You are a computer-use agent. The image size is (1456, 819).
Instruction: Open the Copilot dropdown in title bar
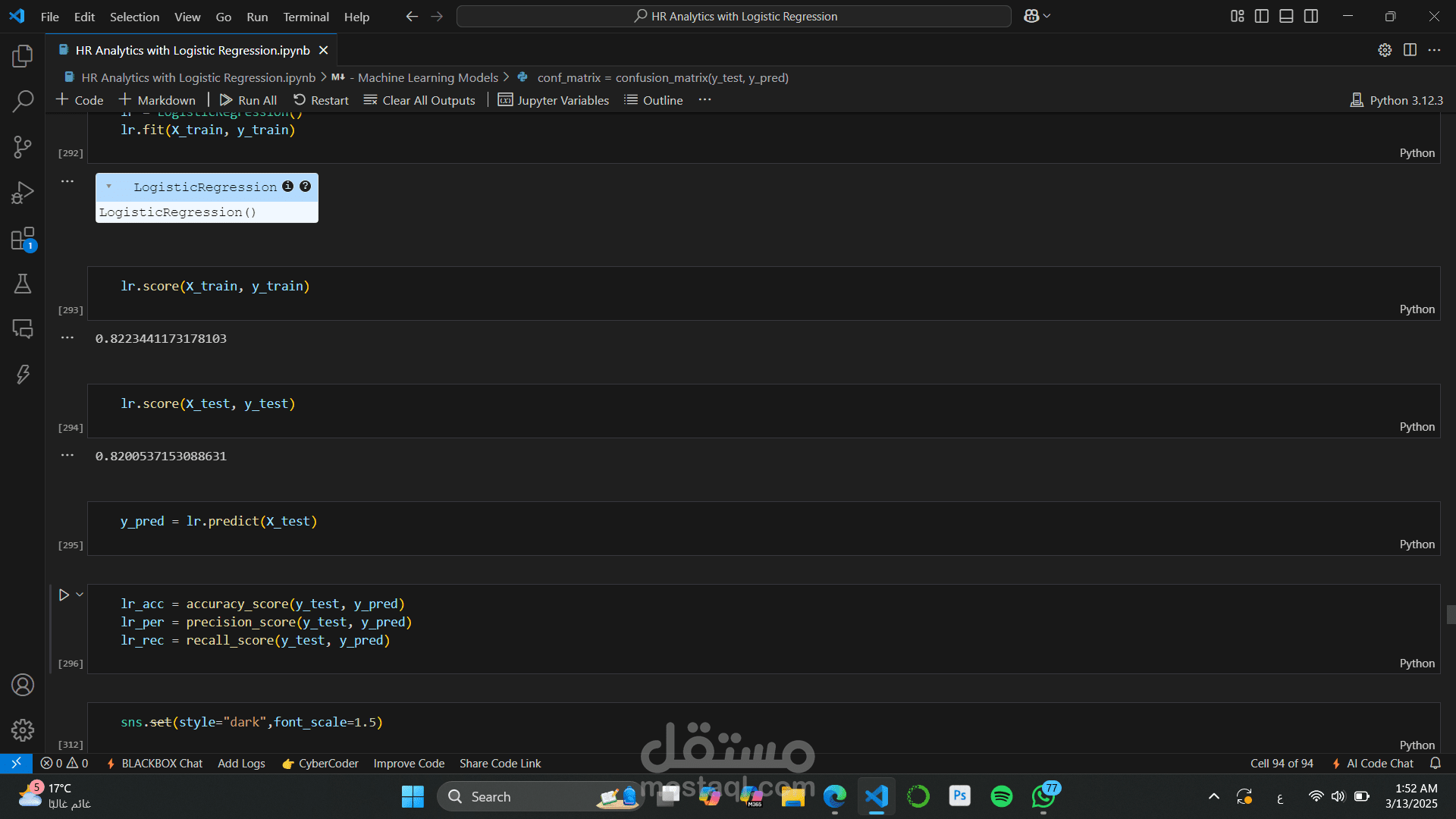coord(1047,16)
